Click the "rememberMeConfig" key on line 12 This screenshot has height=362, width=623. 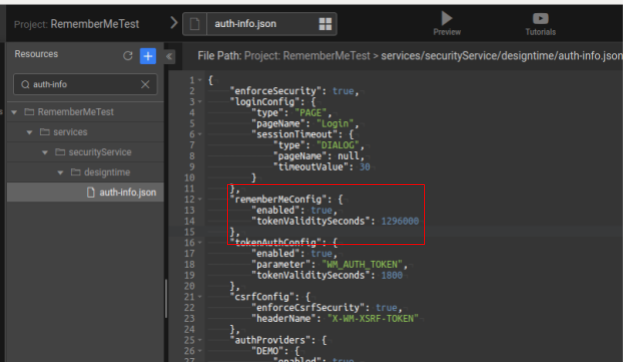(278, 199)
